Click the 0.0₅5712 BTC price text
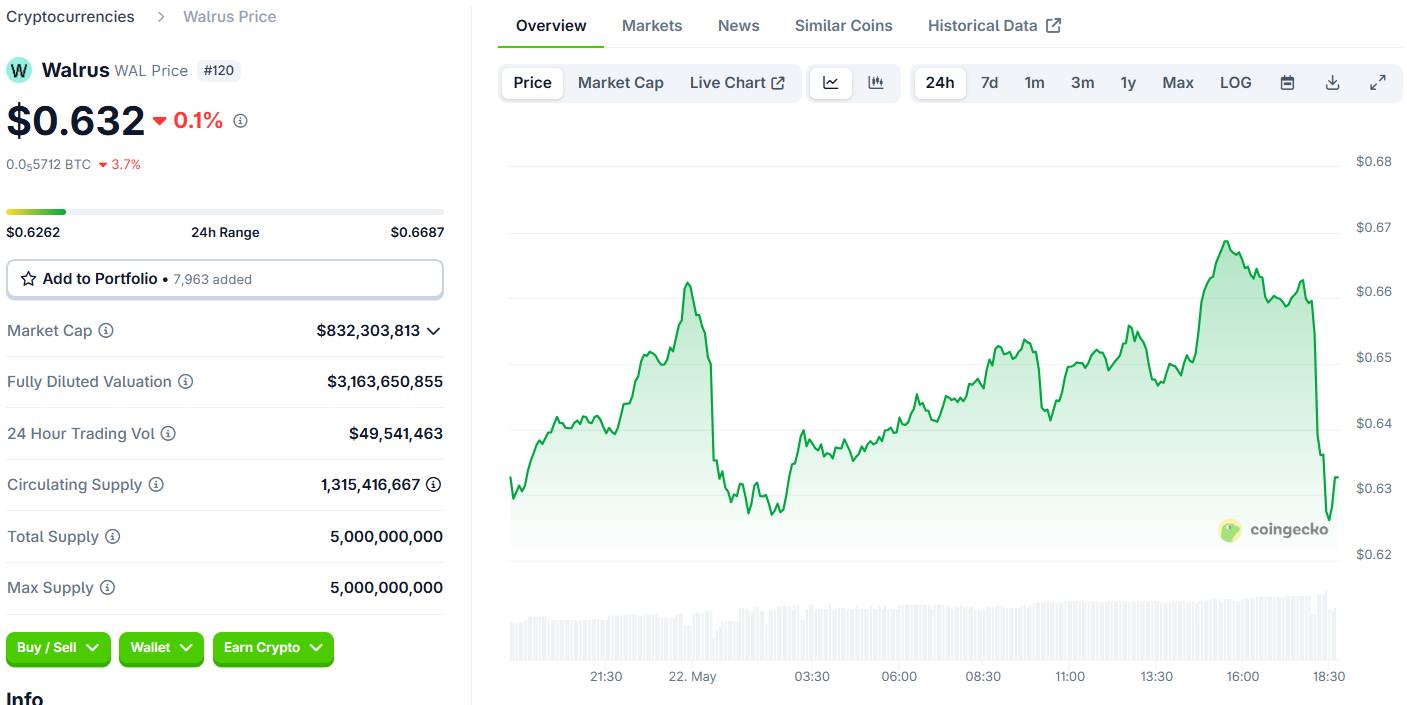This screenshot has width=1407, height=705. click(49, 165)
